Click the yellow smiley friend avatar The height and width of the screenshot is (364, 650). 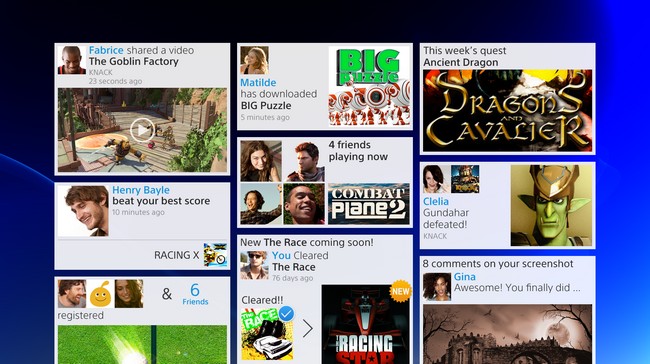[x=100, y=294]
